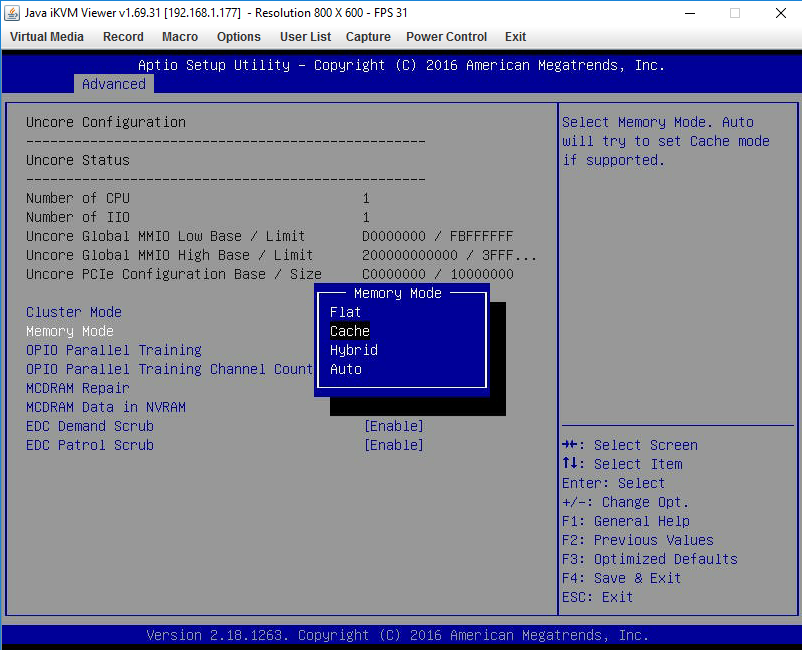Click the Exit menu item

[x=515, y=37]
